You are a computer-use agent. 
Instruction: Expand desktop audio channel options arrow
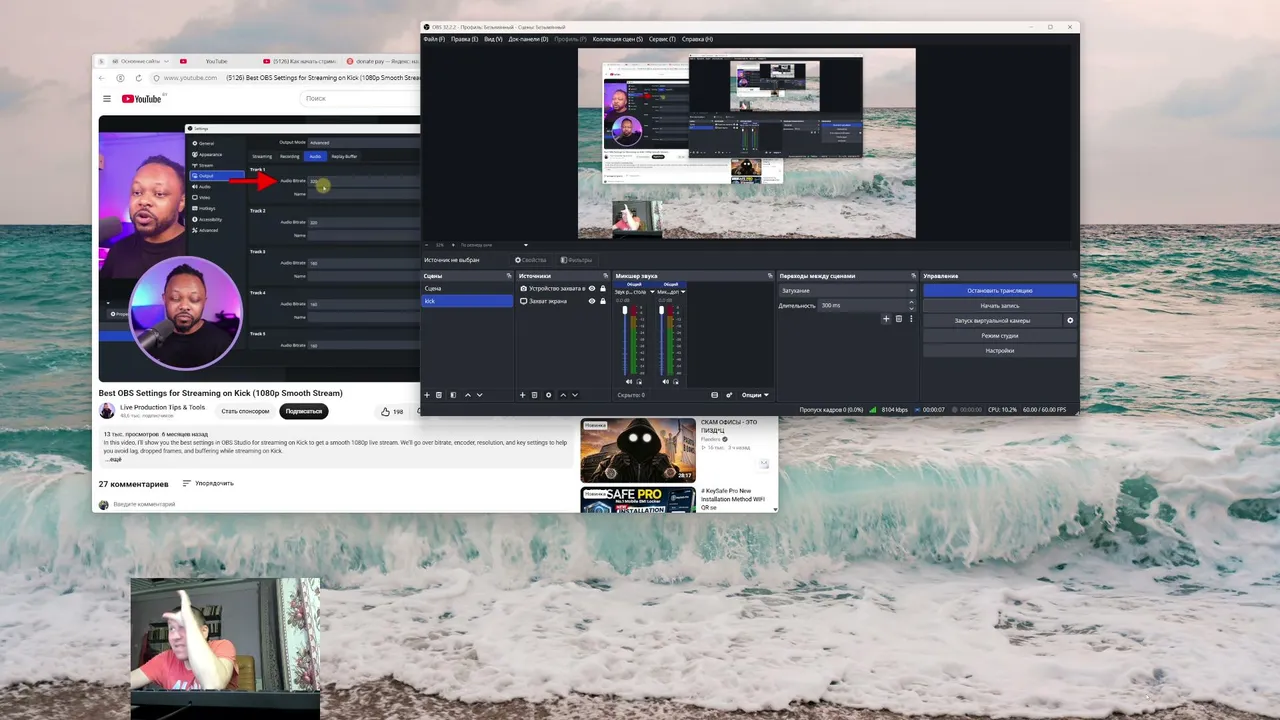(x=652, y=292)
